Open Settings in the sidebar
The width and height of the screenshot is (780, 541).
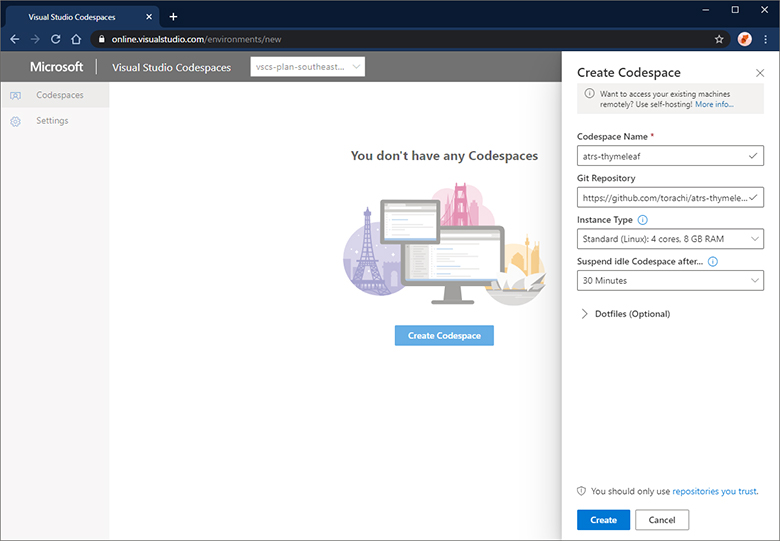(x=55, y=121)
